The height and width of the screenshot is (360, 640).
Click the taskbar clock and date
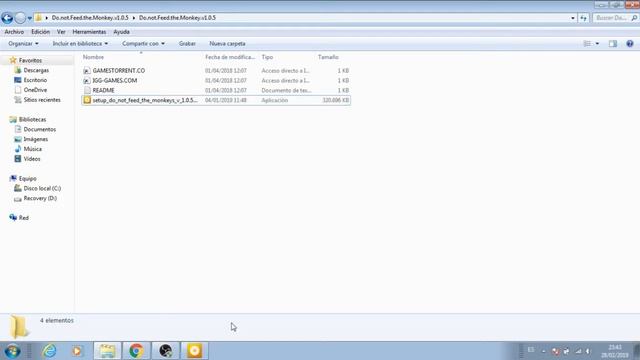[x=615, y=351]
